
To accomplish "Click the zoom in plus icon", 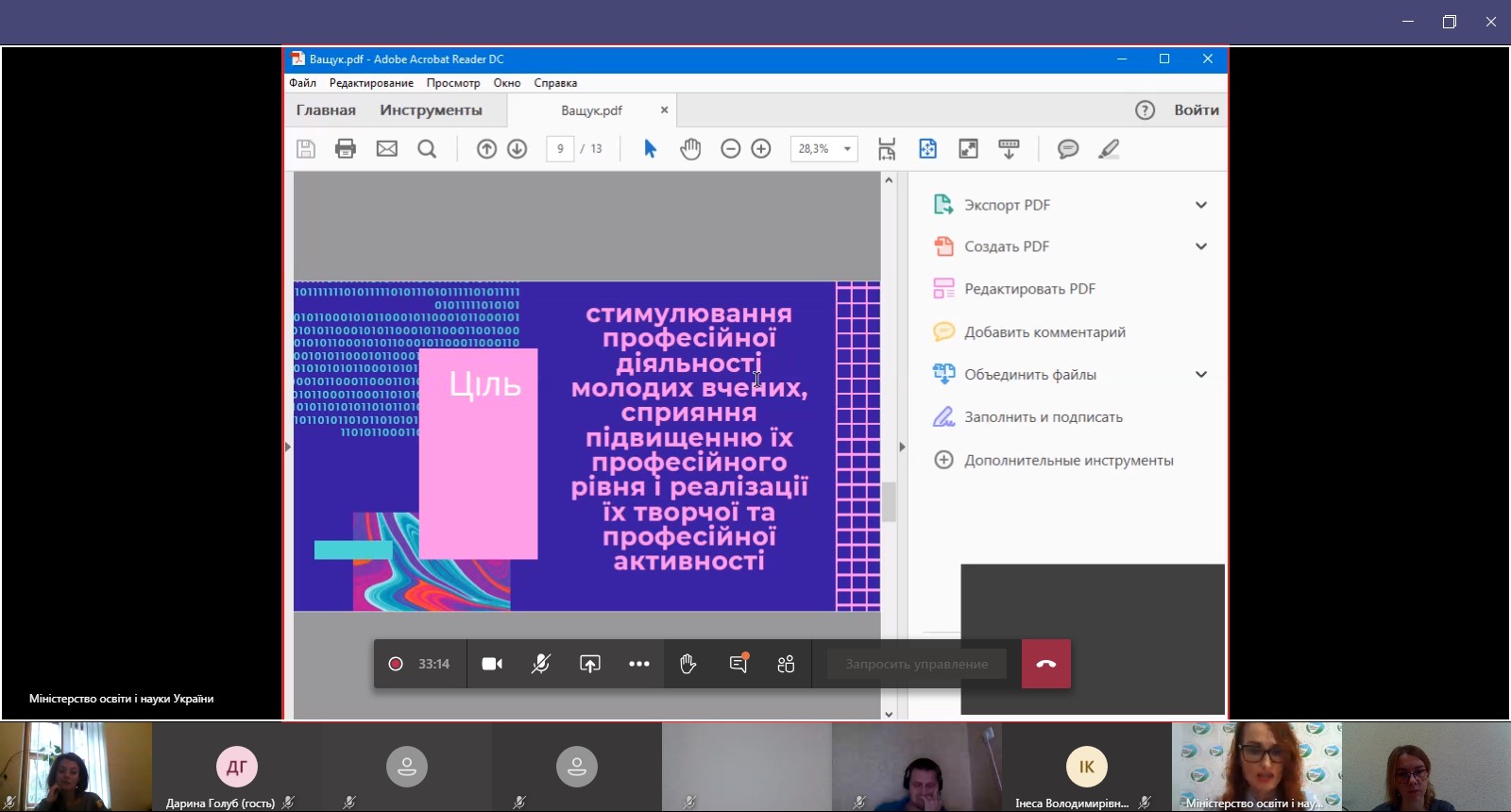I will pyautogui.click(x=761, y=149).
